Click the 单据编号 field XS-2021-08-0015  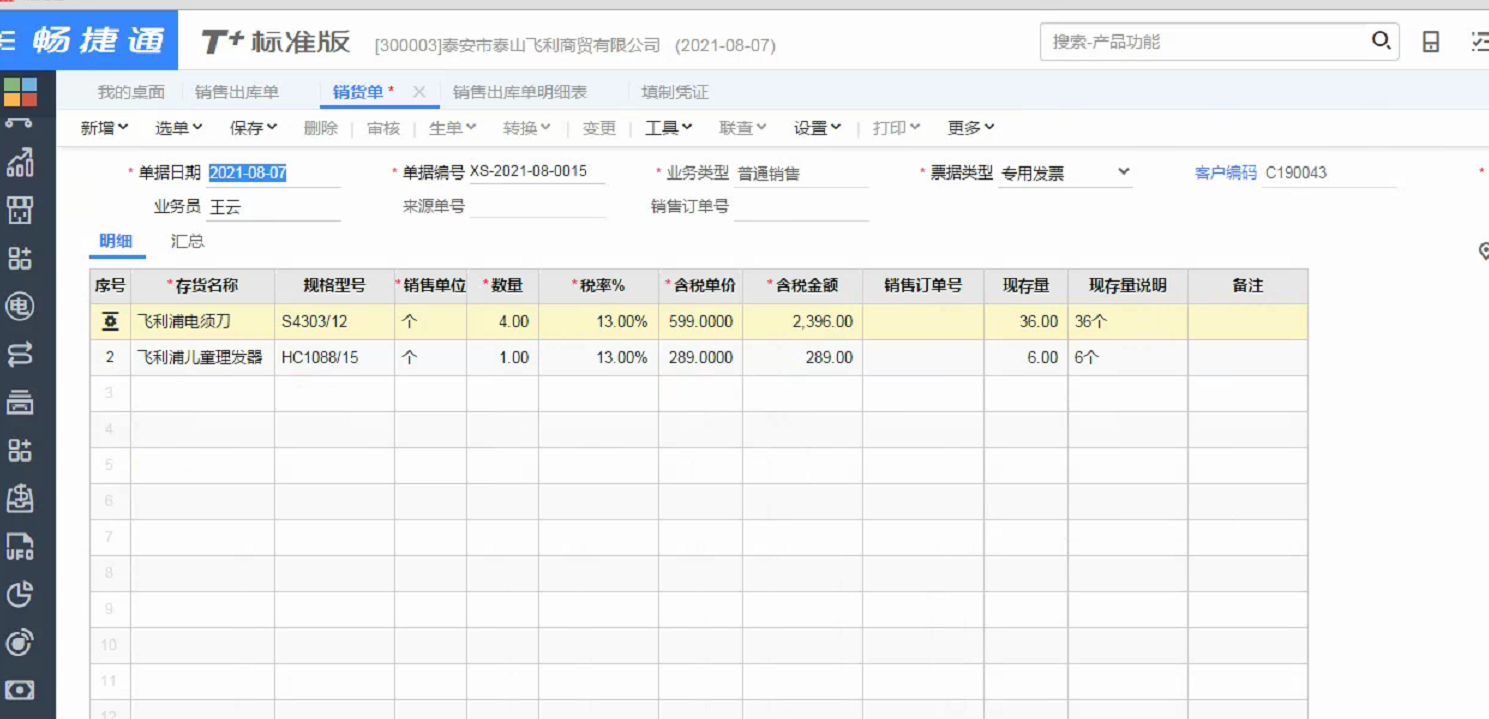[537, 172]
